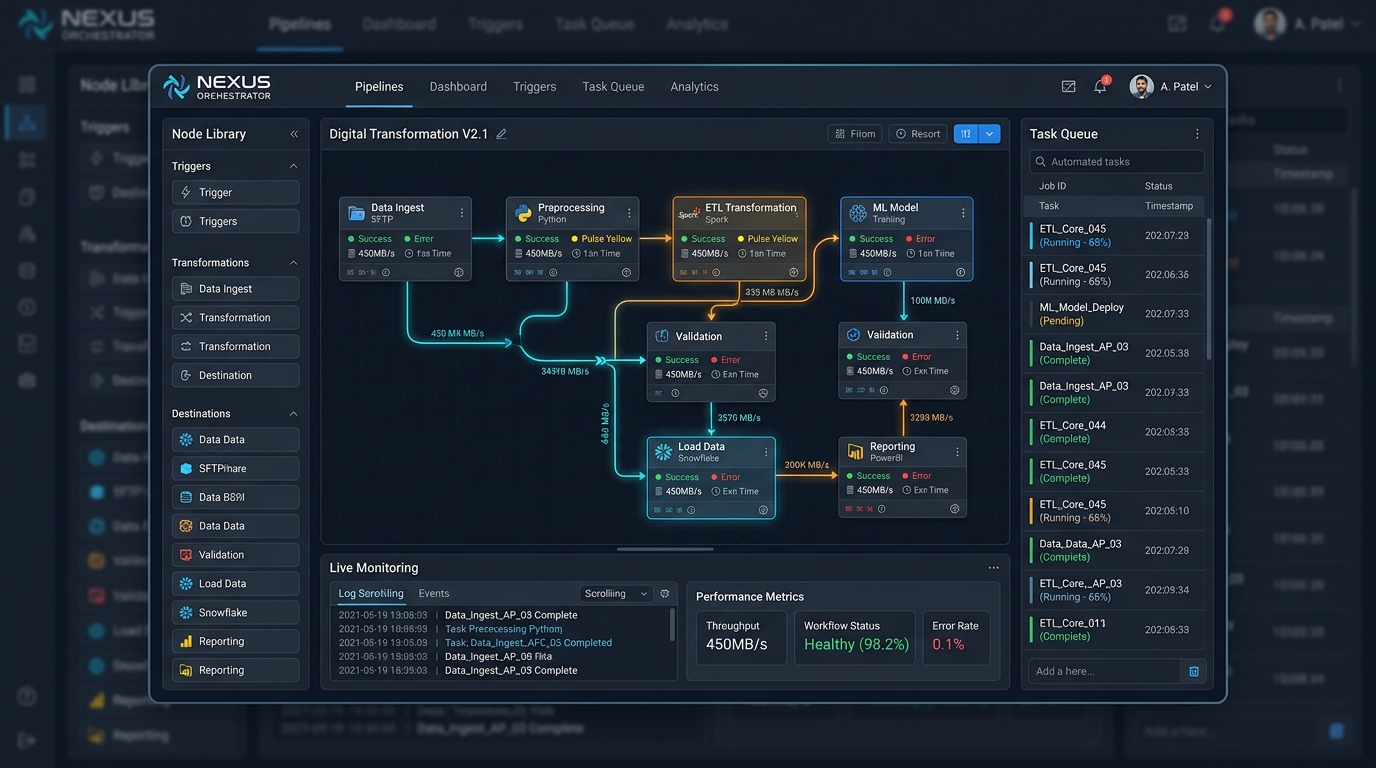
Task: Click the Automated tasks search field
Action: [x=1117, y=162]
